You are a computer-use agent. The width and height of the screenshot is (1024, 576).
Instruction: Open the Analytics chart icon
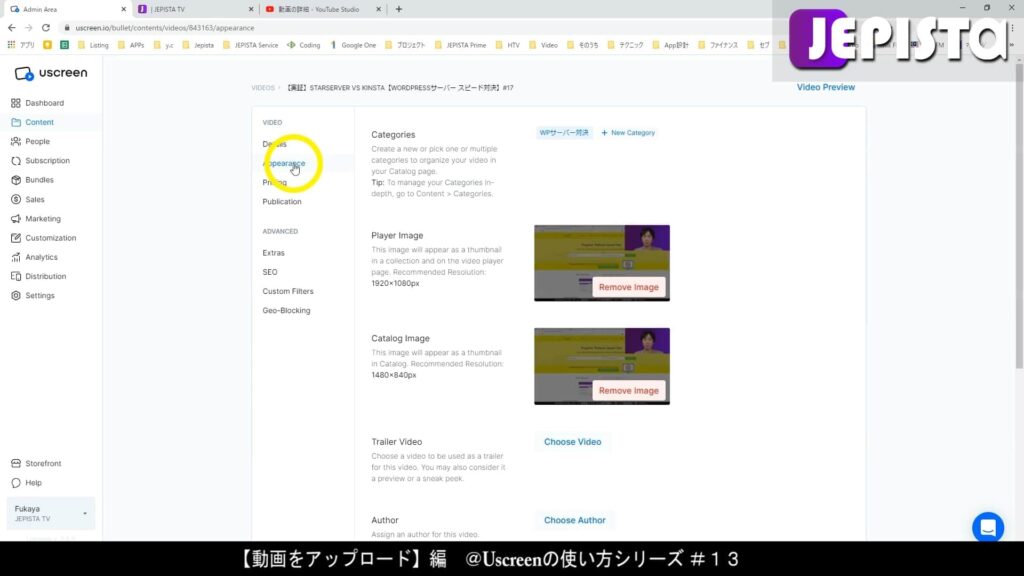click(x=16, y=257)
